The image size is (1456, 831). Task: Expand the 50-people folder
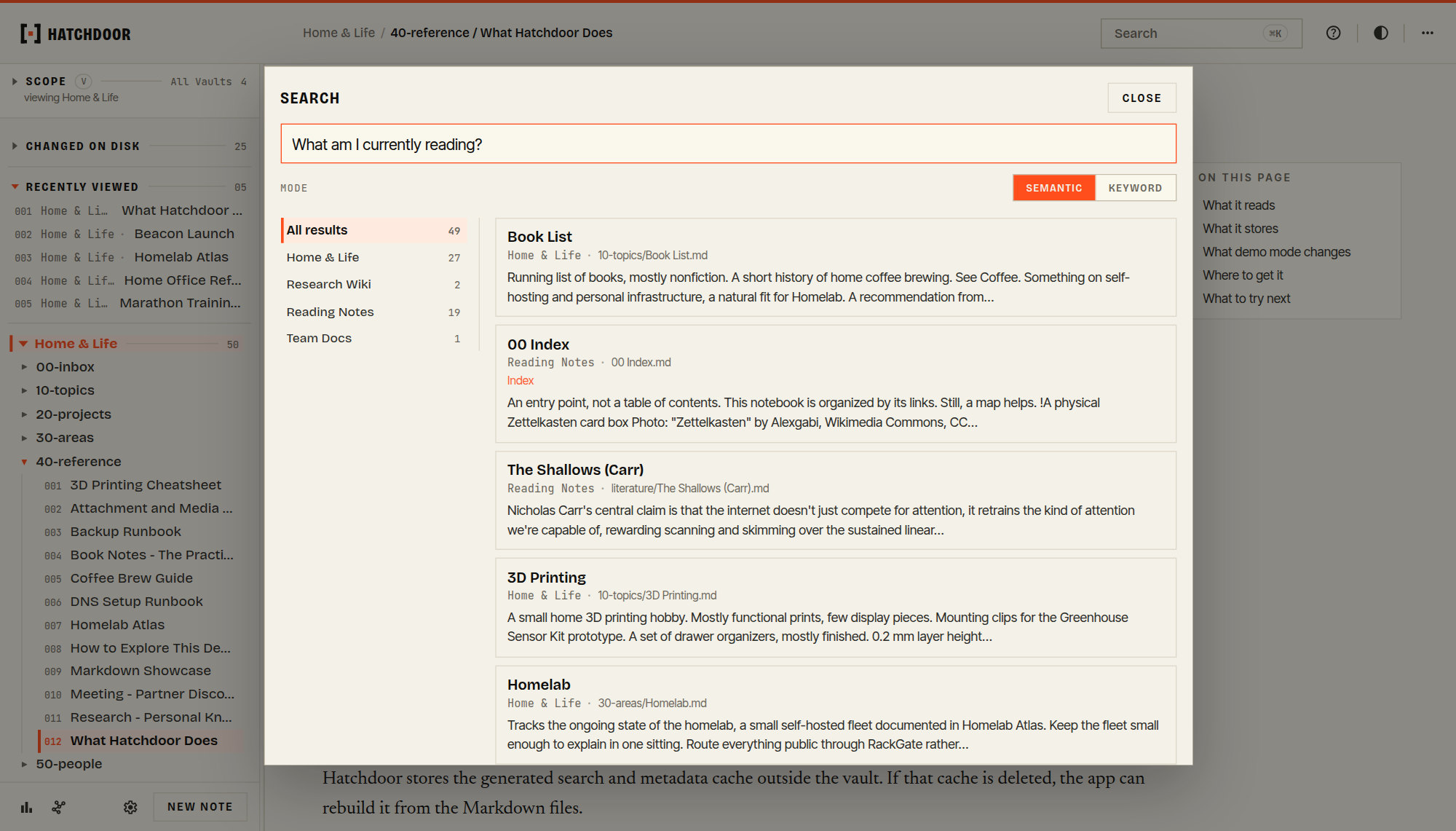[x=24, y=764]
